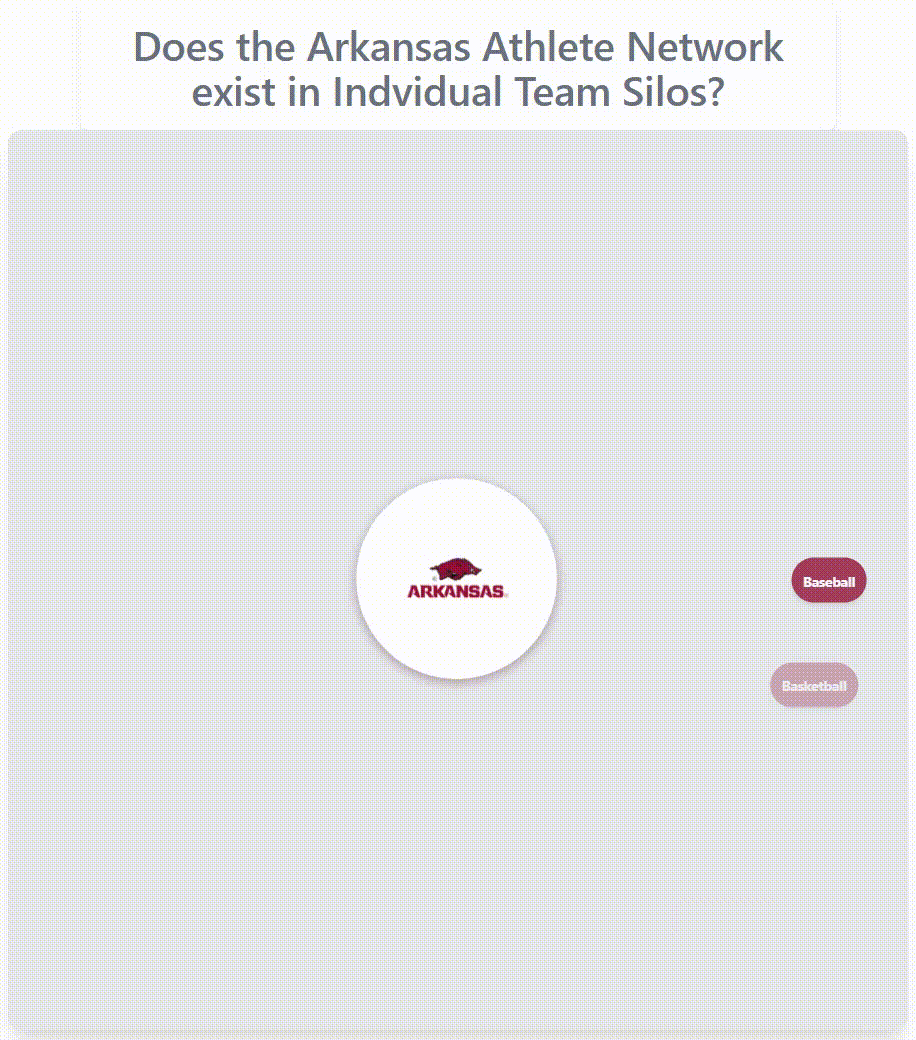Click the Basketball label text

[x=814, y=686]
